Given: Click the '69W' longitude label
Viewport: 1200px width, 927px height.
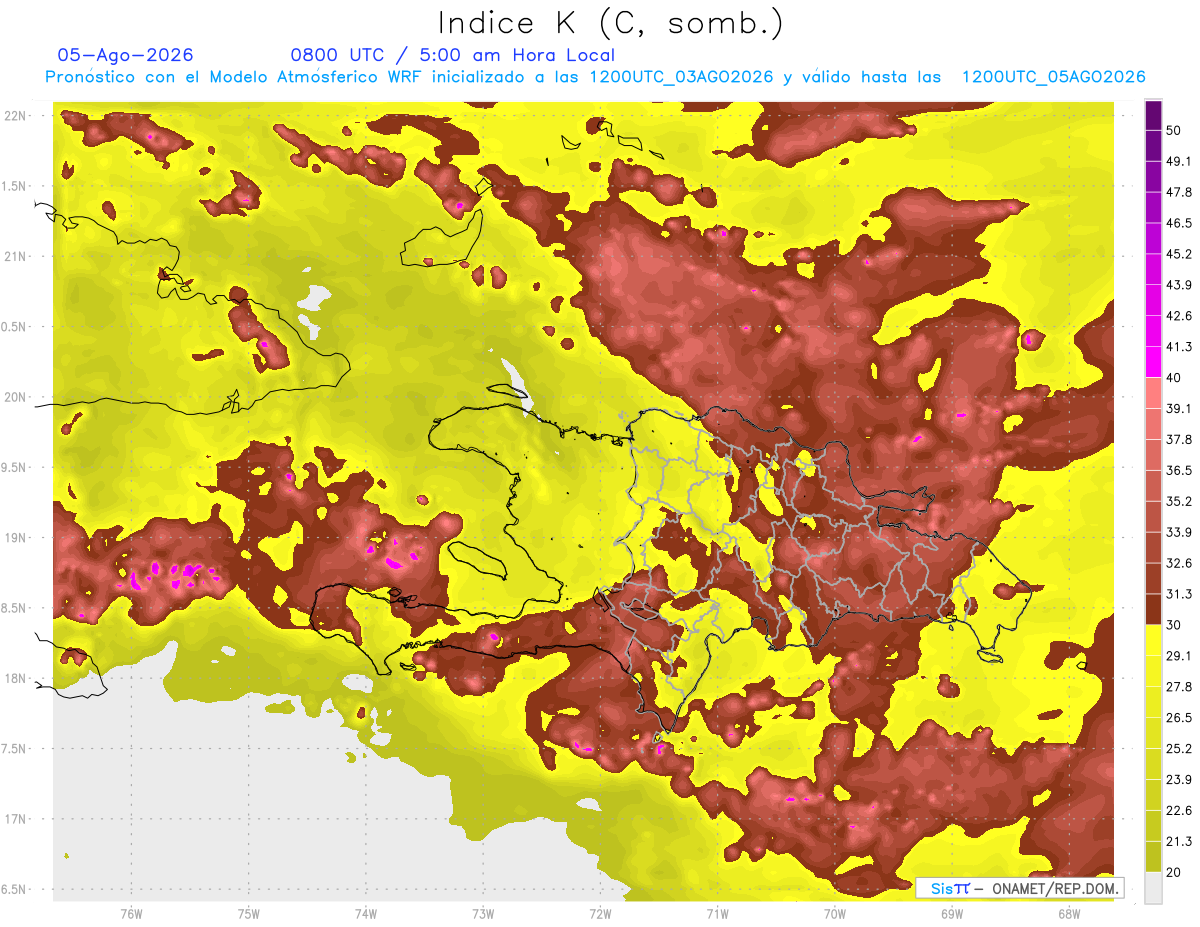Looking at the screenshot, I should [x=952, y=913].
